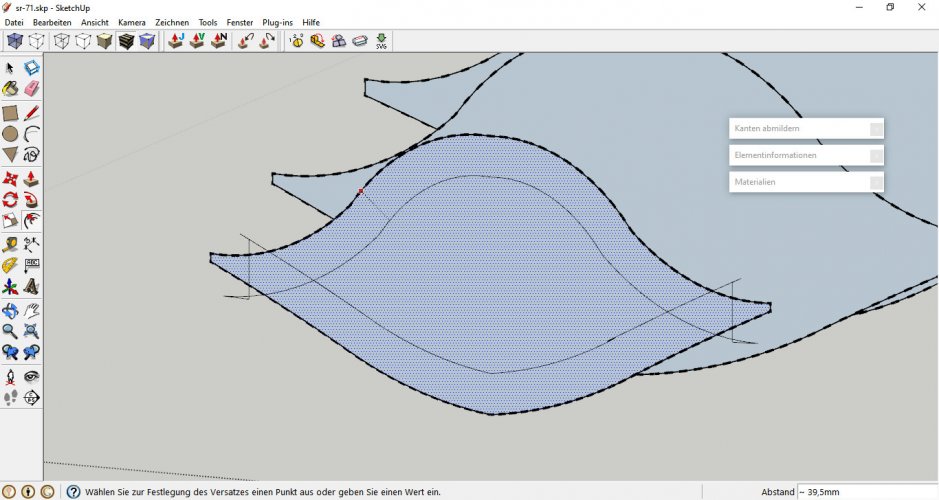Screen dimensions: 939x500
Task: Select the Push/Pull tool
Action: click(32, 179)
